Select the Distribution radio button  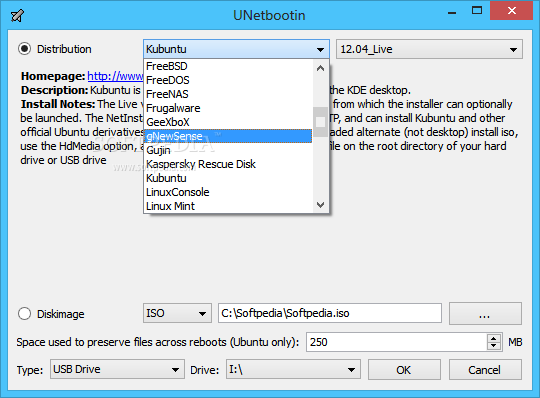click(x=24, y=49)
